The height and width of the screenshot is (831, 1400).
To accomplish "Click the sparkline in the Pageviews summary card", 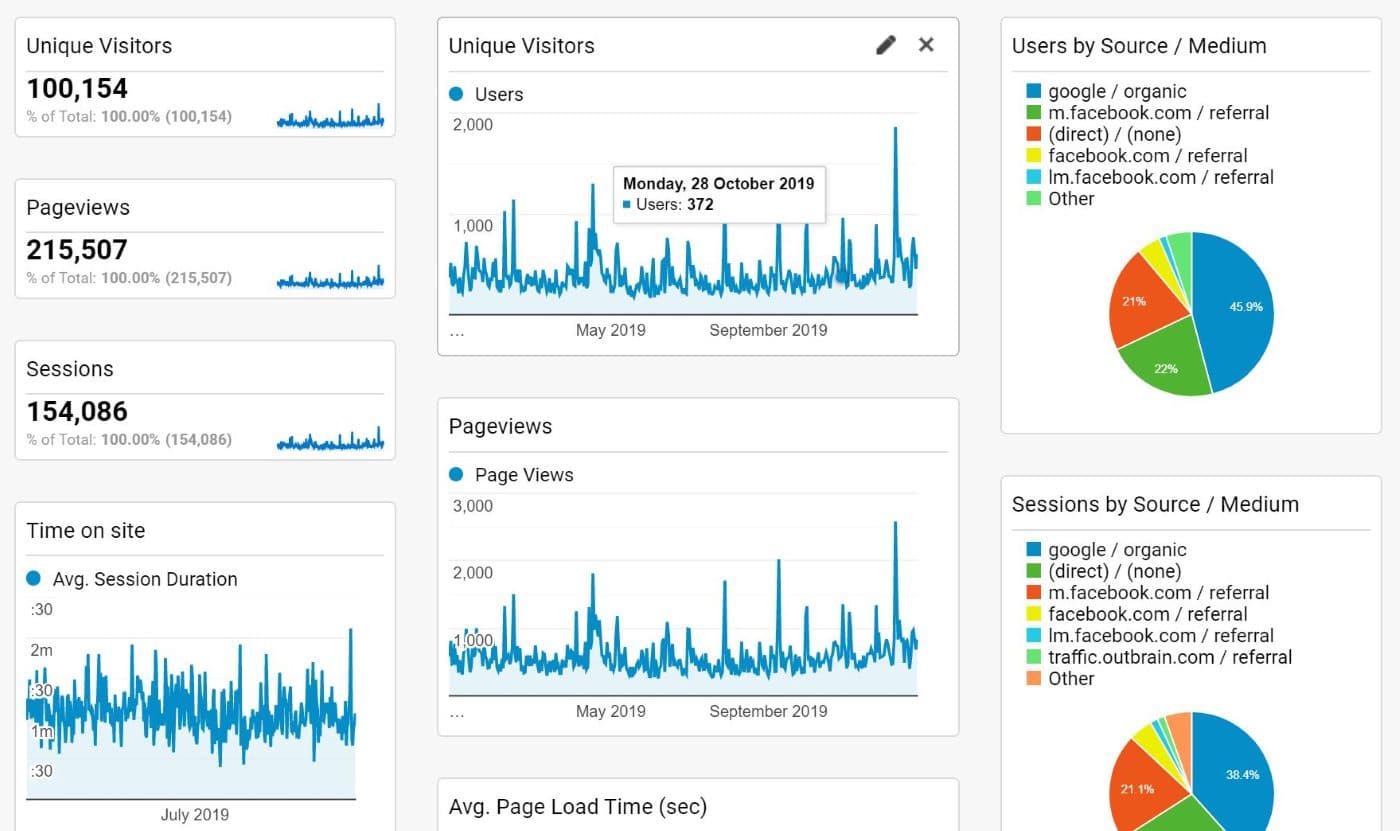I will pyautogui.click(x=330, y=279).
